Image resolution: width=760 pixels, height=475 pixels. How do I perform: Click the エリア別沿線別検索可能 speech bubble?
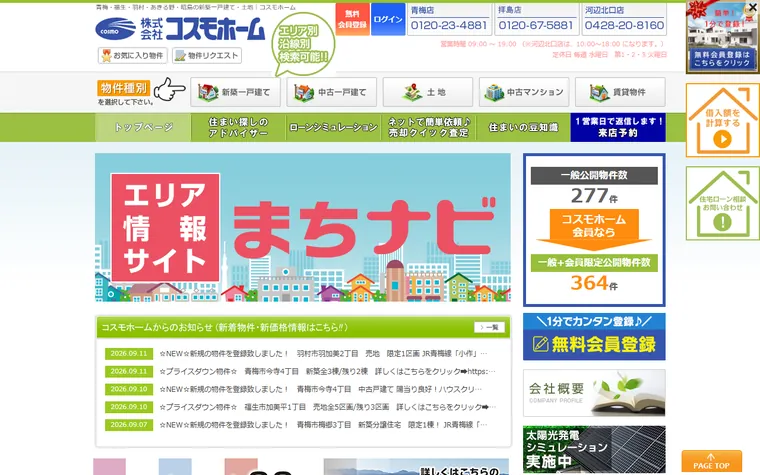pos(303,44)
